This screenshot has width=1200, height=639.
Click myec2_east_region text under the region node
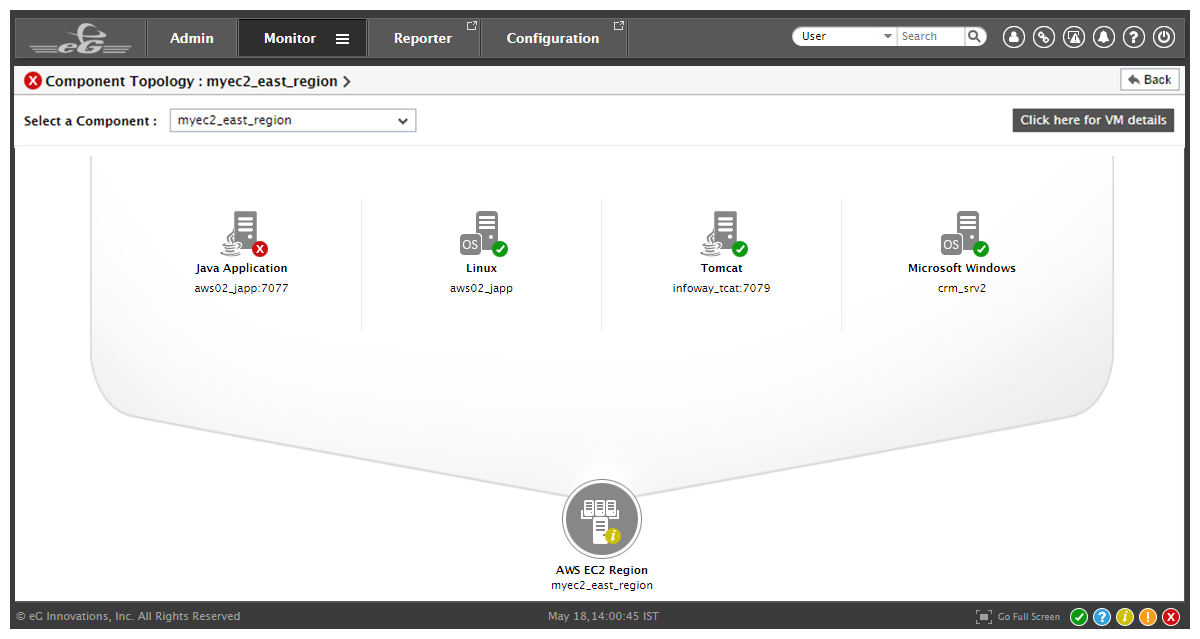[602, 585]
